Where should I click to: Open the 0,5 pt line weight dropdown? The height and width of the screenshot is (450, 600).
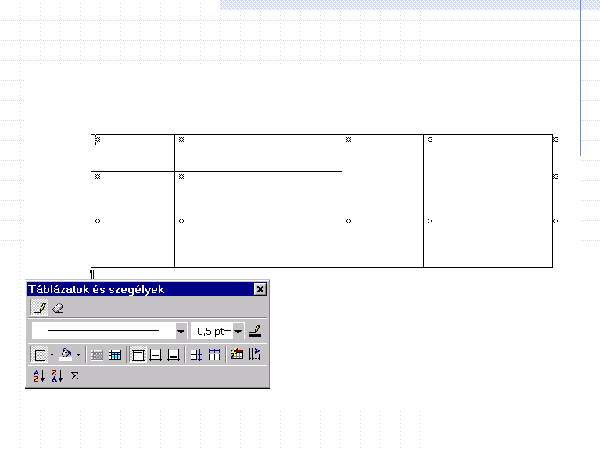[x=238, y=330]
